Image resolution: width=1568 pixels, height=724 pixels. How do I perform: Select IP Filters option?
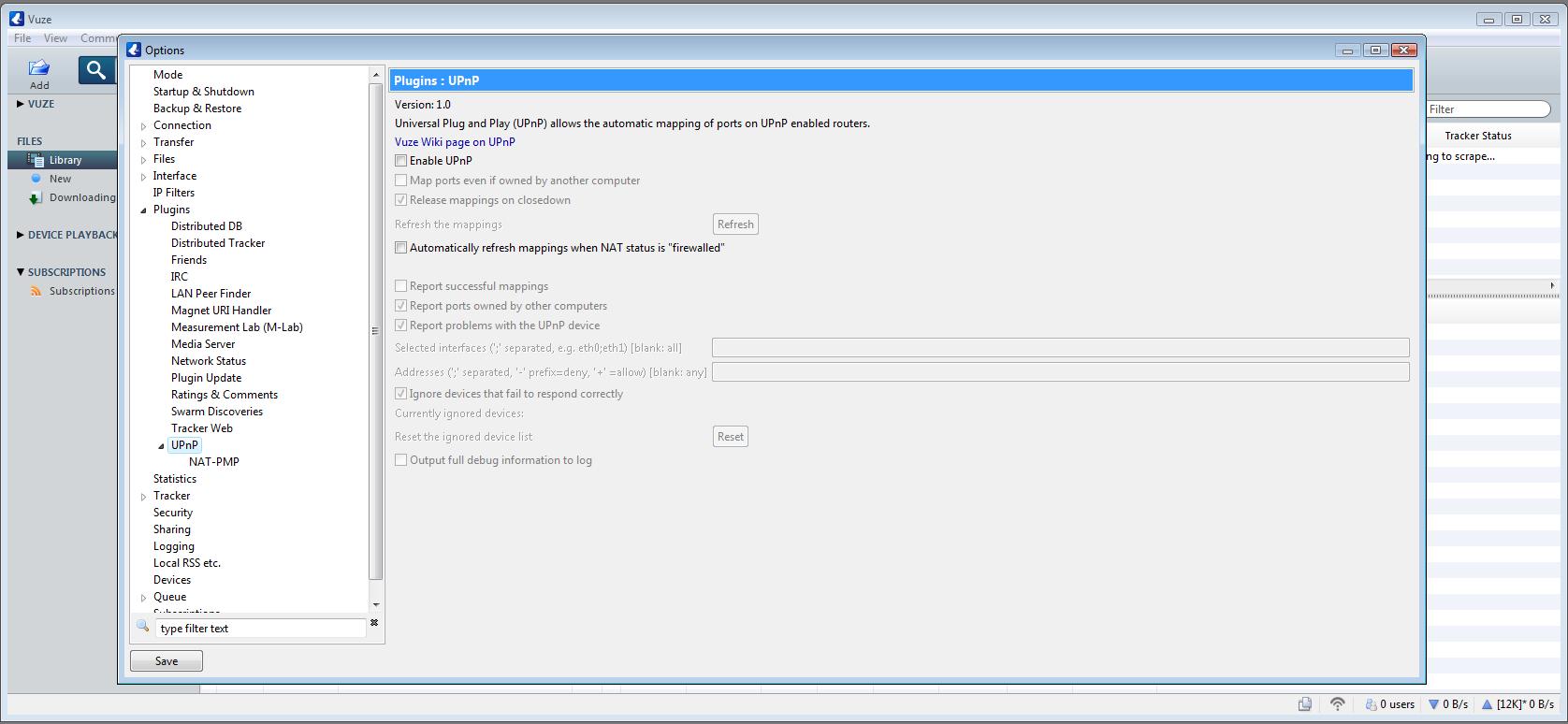point(174,193)
